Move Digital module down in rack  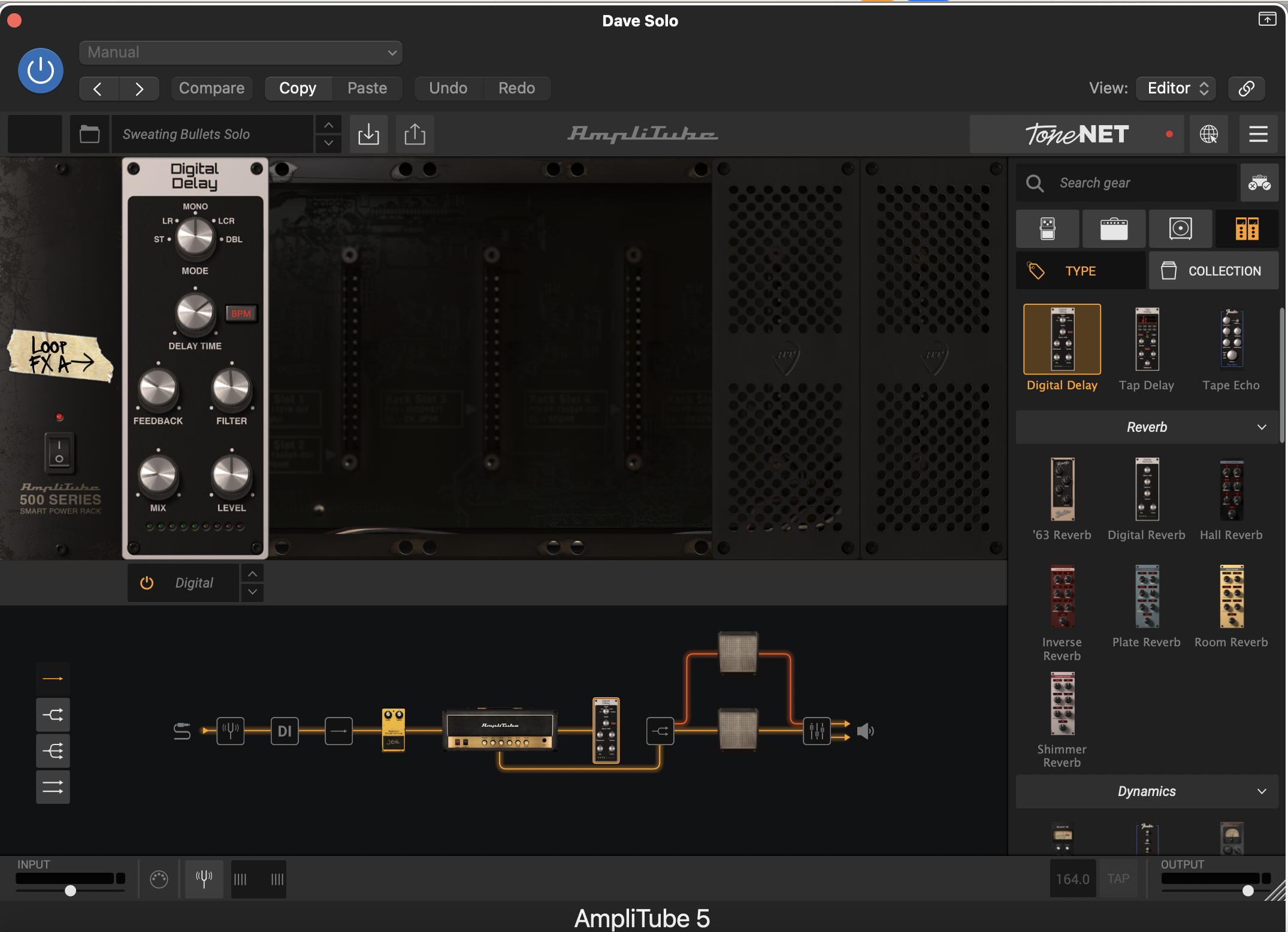pyautogui.click(x=253, y=592)
